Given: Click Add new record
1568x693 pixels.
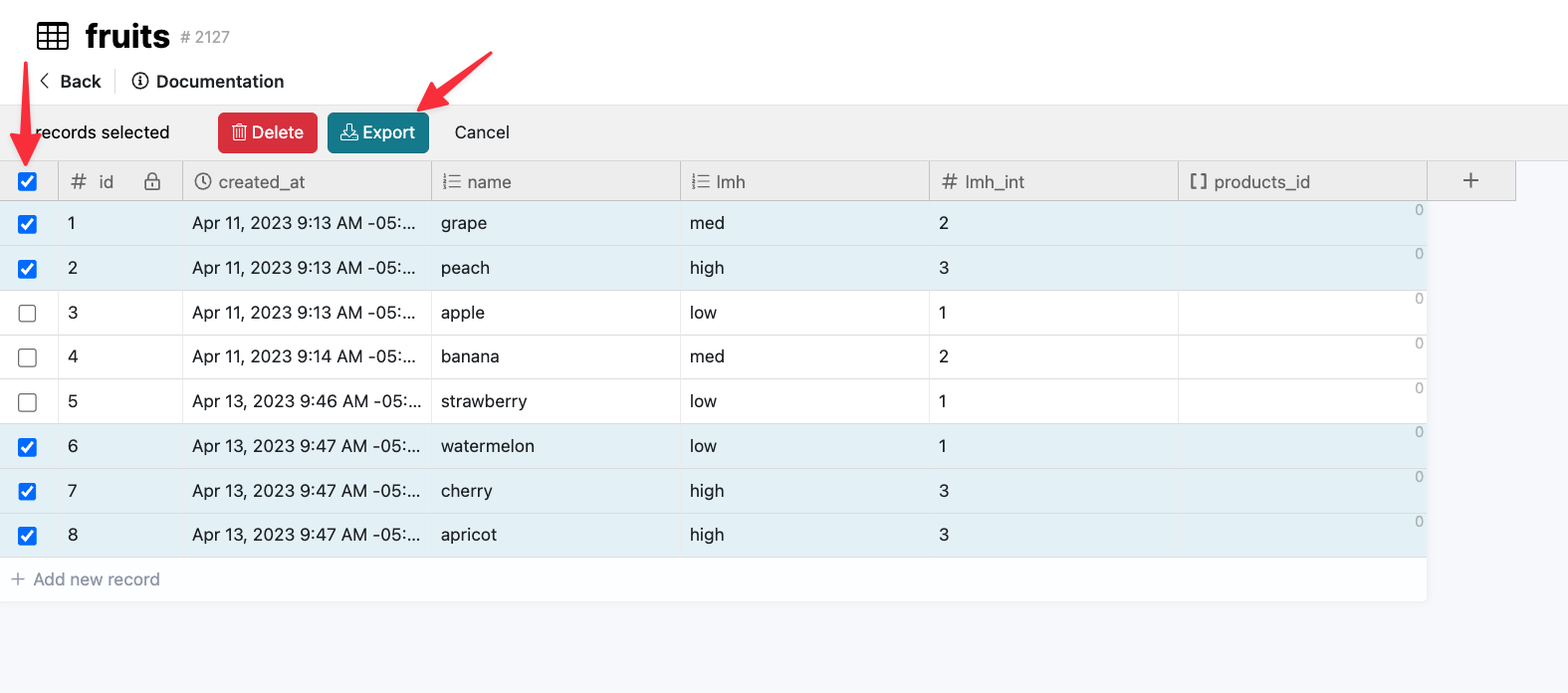Looking at the screenshot, I should [x=86, y=579].
